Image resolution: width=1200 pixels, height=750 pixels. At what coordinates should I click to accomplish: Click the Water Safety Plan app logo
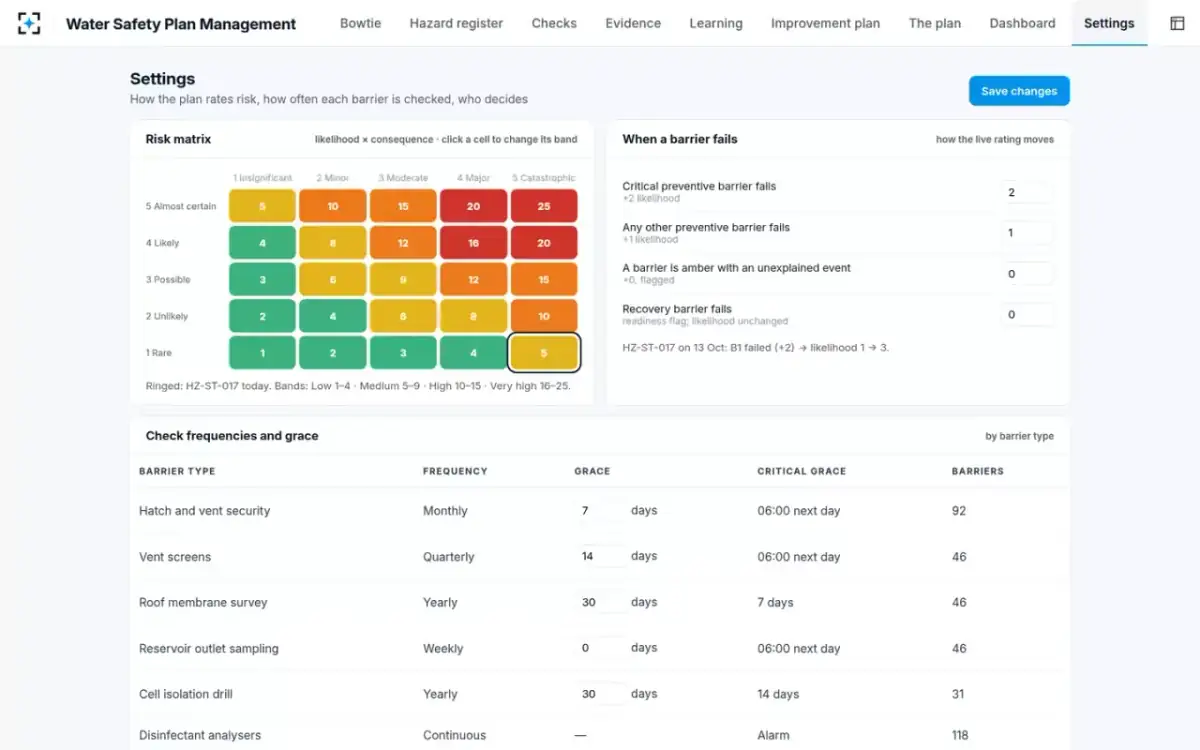tap(30, 23)
